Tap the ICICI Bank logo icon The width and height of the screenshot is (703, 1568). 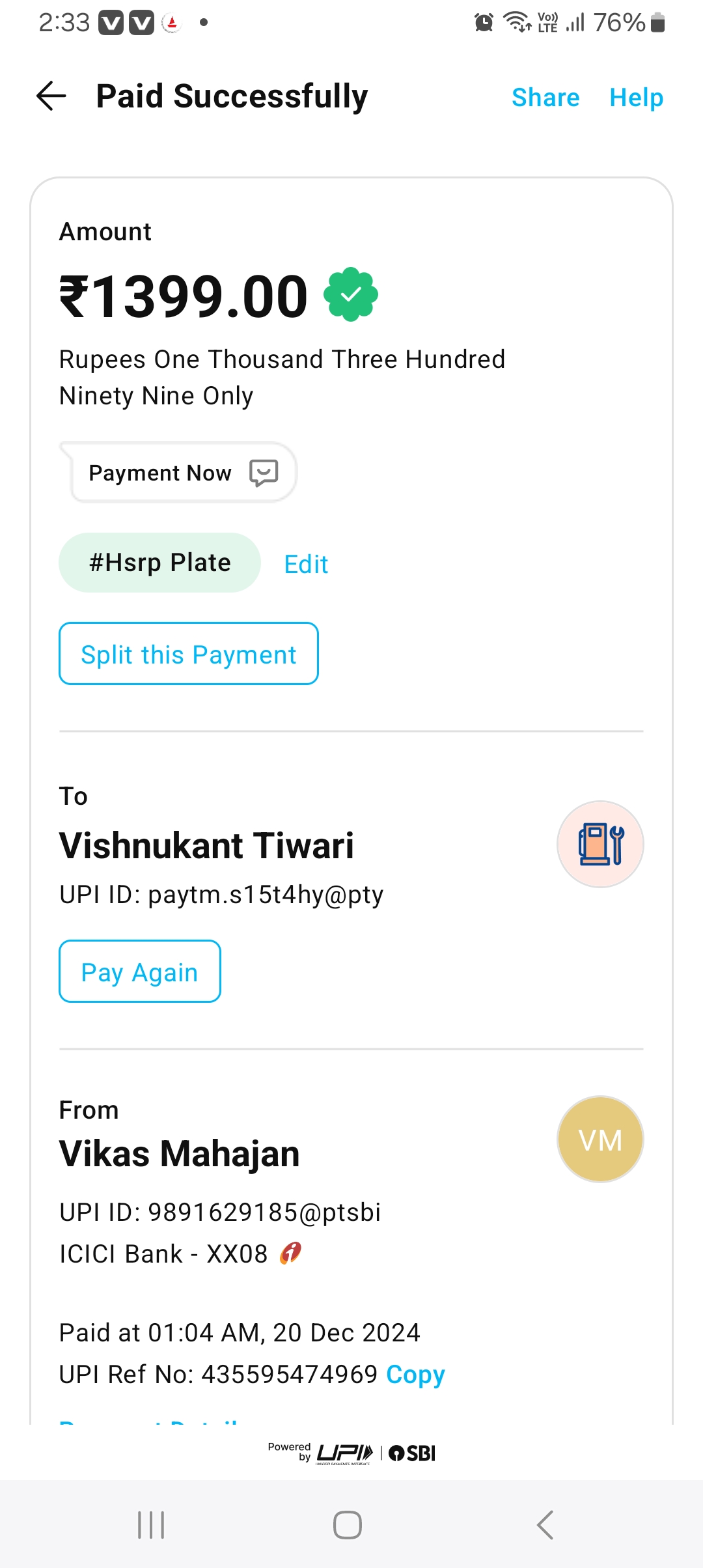(290, 1253)
